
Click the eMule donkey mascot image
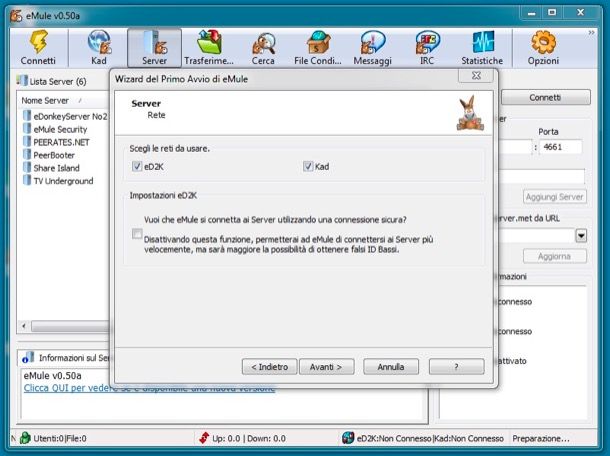[x=470, y=113]
